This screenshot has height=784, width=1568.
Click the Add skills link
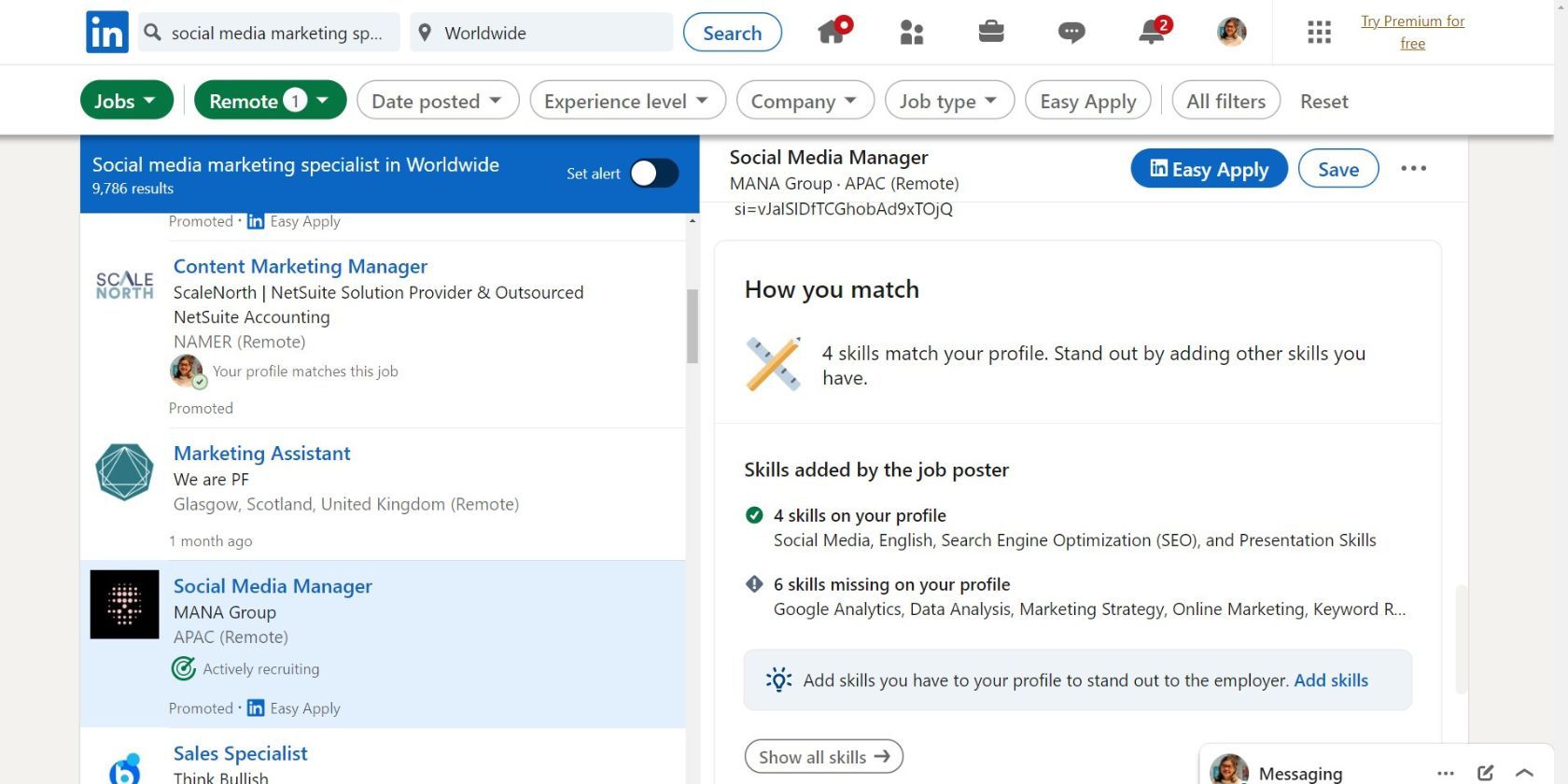[1330, 680]
